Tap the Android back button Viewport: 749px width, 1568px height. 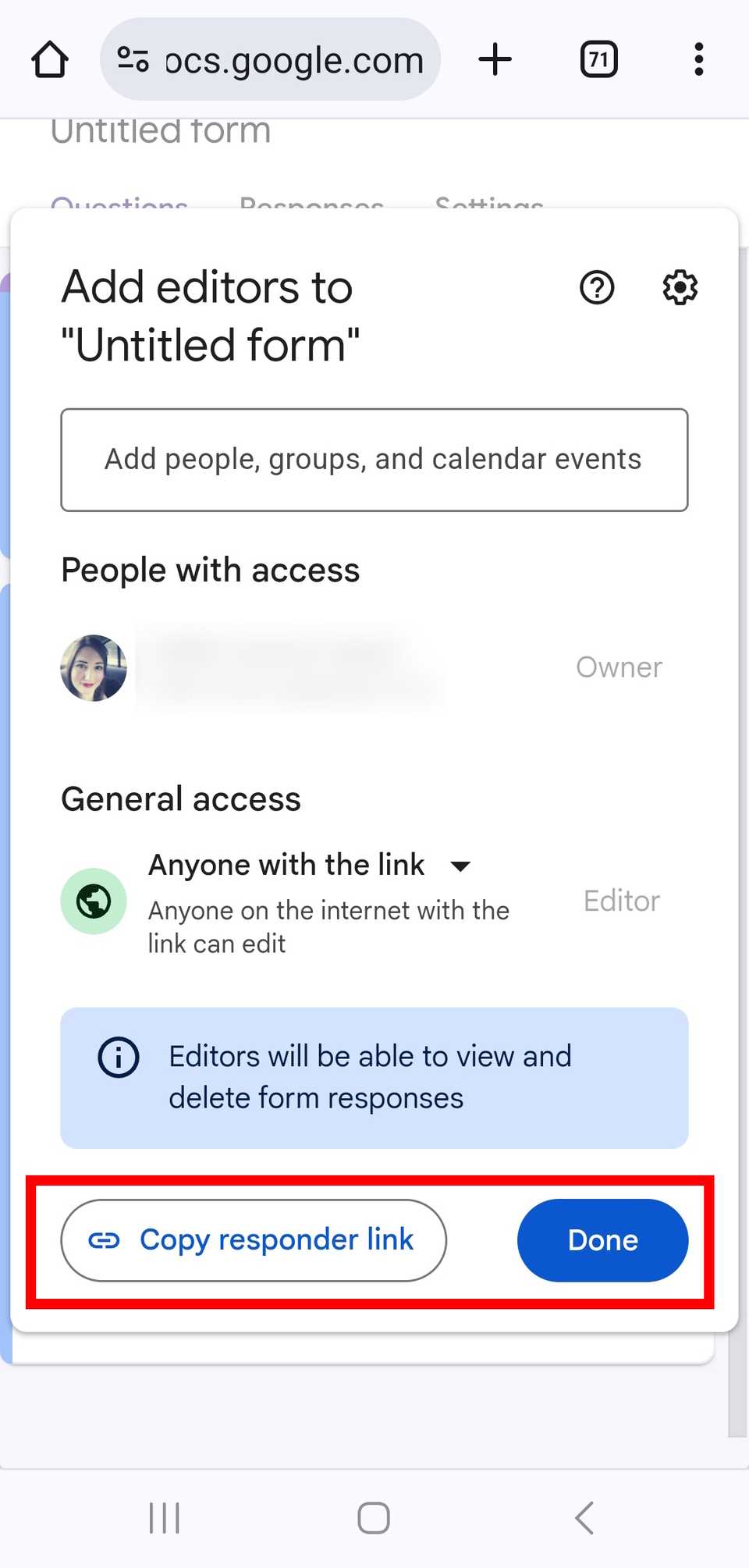tap(584, 1517)
